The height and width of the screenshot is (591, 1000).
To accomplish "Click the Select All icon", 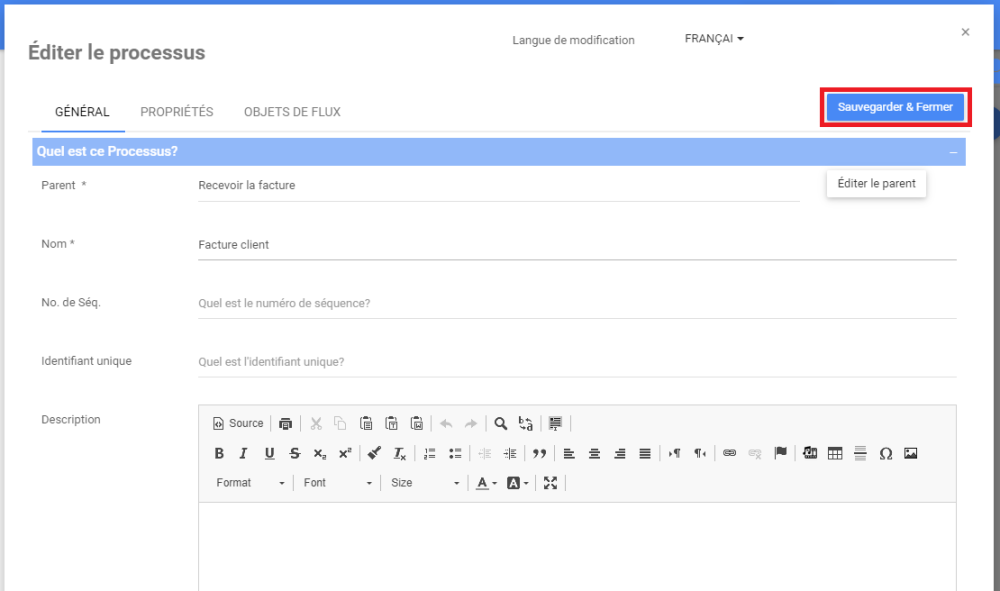I will click(555, 423).
